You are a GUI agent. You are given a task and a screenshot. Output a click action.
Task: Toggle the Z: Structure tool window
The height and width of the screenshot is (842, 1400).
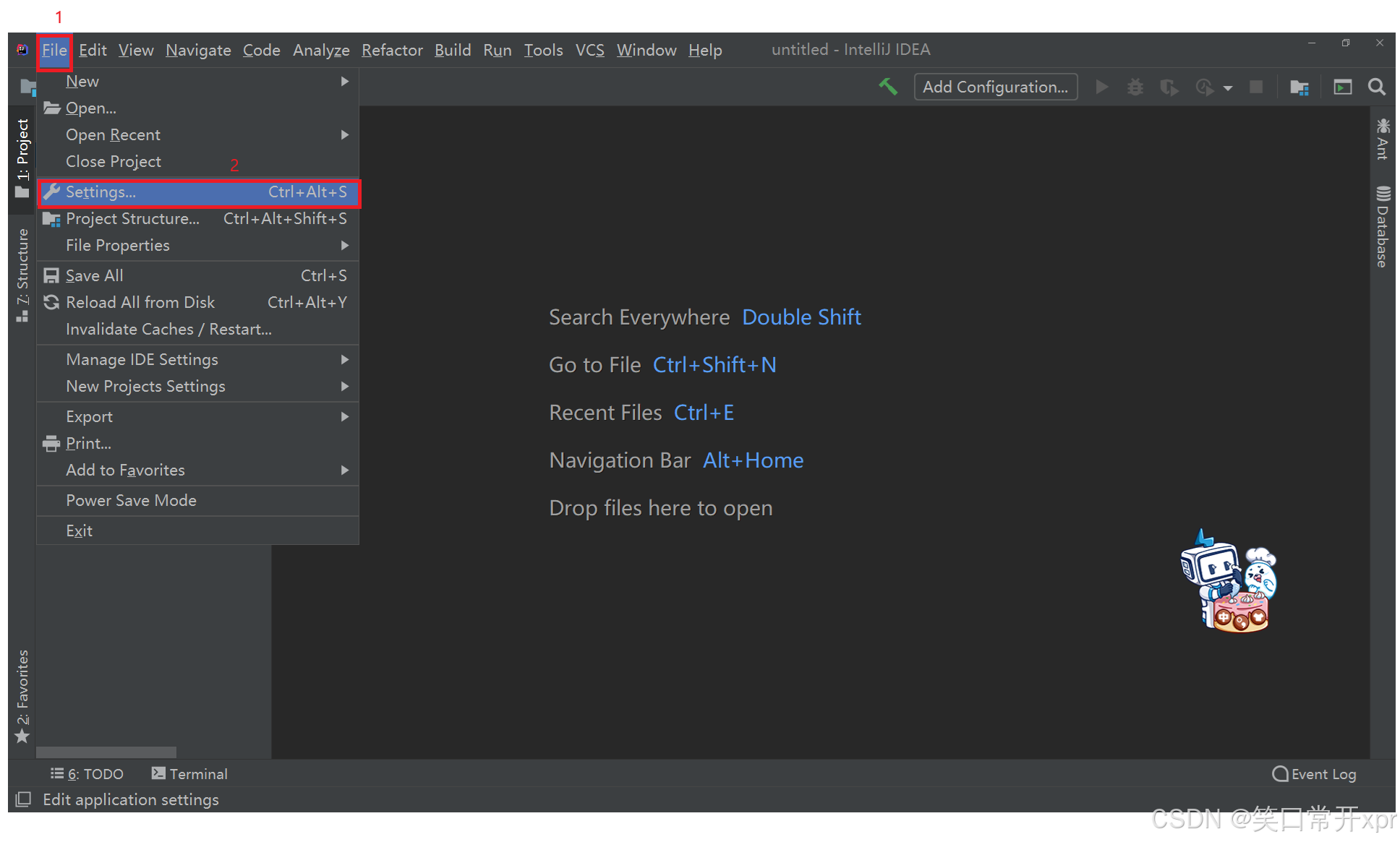pos(22,275)
